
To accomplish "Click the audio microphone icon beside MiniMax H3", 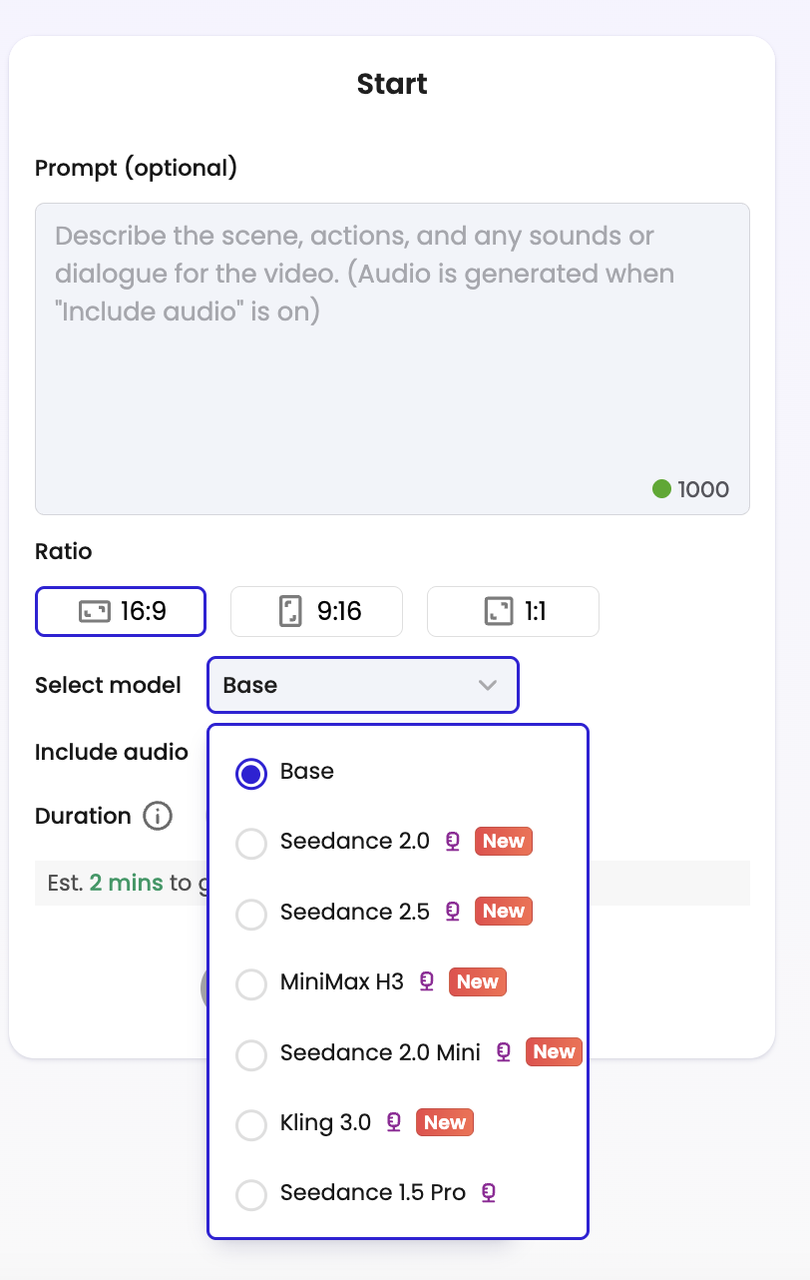I will click(x=427, y=982).
